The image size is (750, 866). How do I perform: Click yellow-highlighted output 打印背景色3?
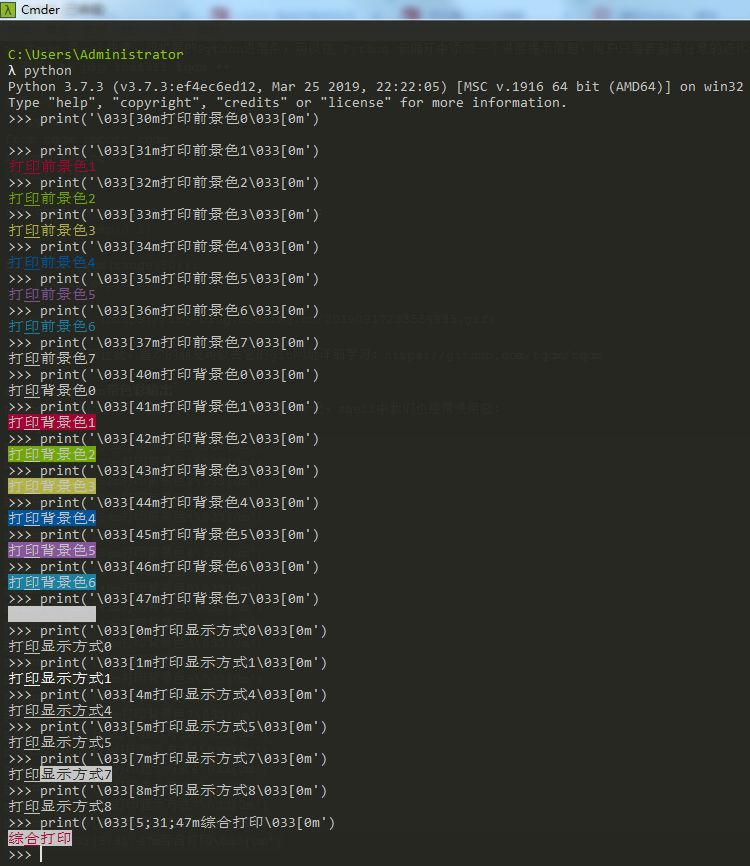(x=52, y=487)
